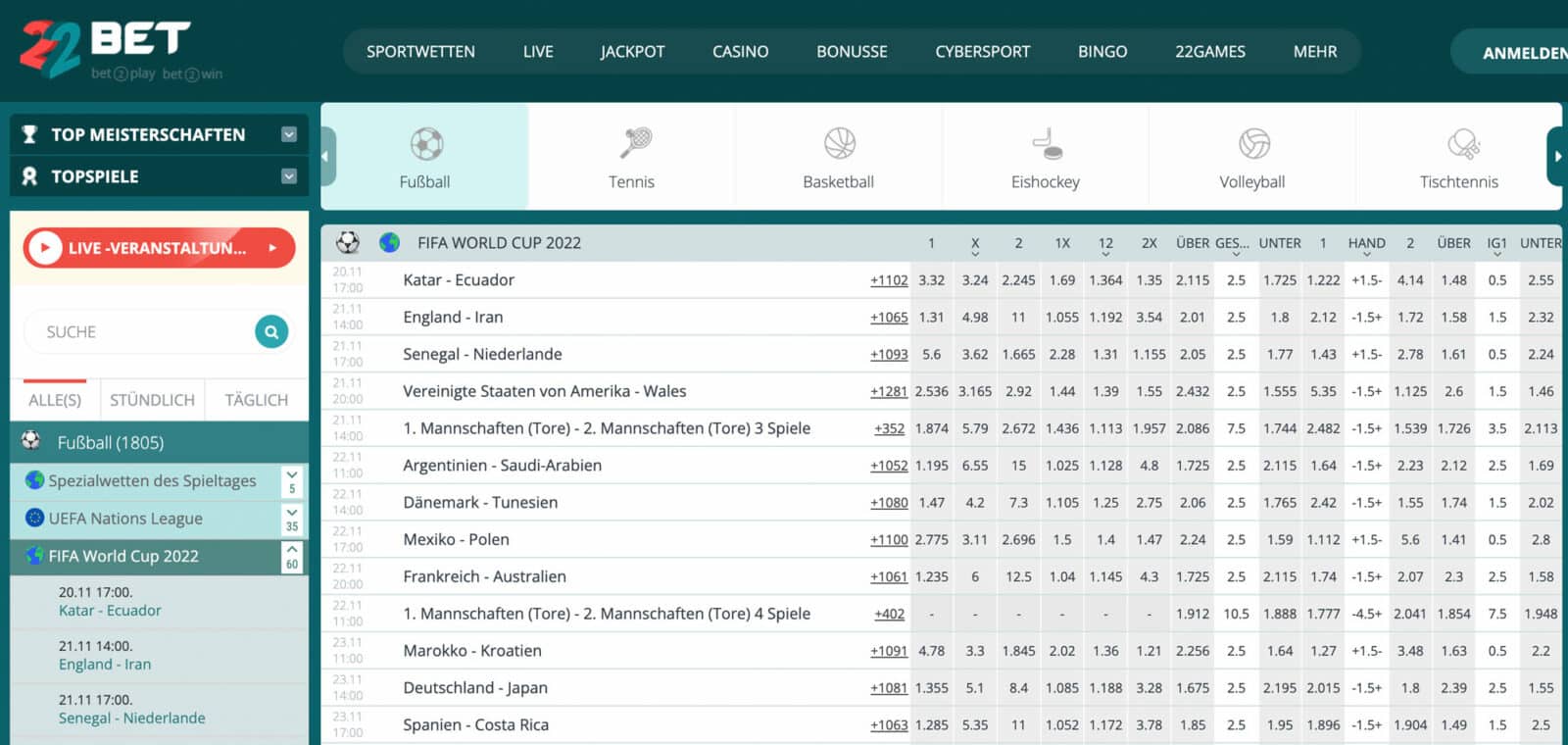Click the globe icon next to FIFA World Cup 2022 header

click(x=389, y=242)
